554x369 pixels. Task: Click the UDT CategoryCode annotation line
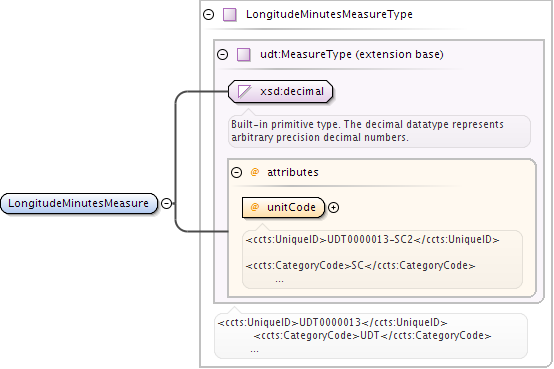pyautogui.click(x=372, y=335)
